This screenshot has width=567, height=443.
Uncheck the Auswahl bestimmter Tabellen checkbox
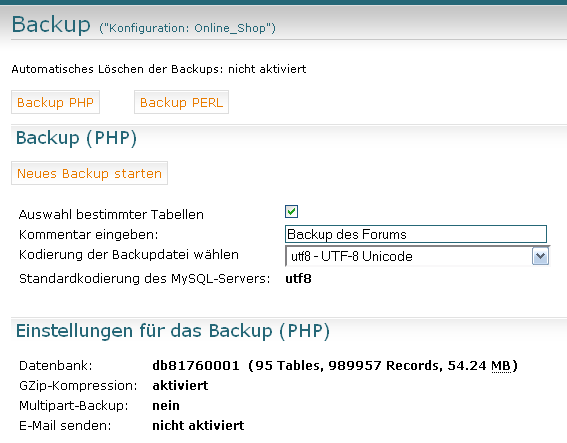coord(291,212)
